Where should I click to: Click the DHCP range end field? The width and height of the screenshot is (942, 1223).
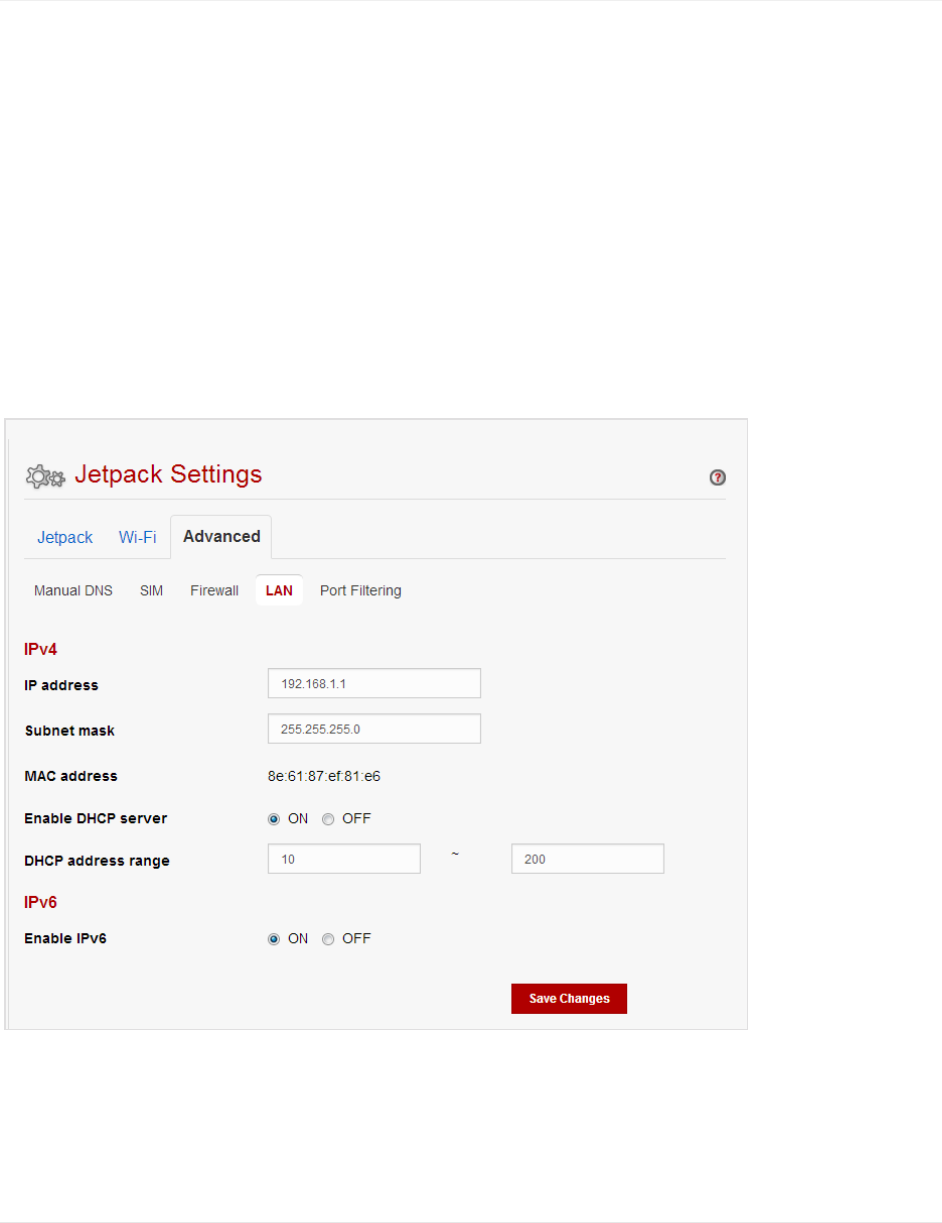(588, 859)
